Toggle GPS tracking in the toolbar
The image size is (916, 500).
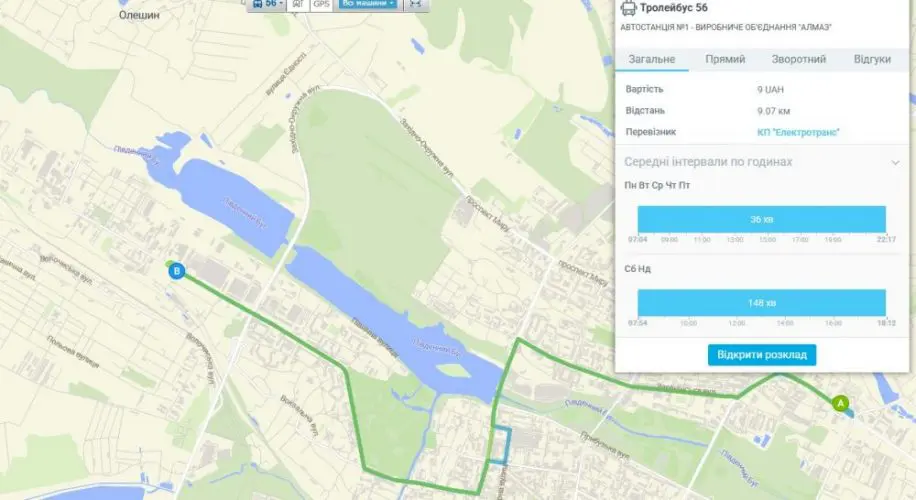(x=321, y=4)
